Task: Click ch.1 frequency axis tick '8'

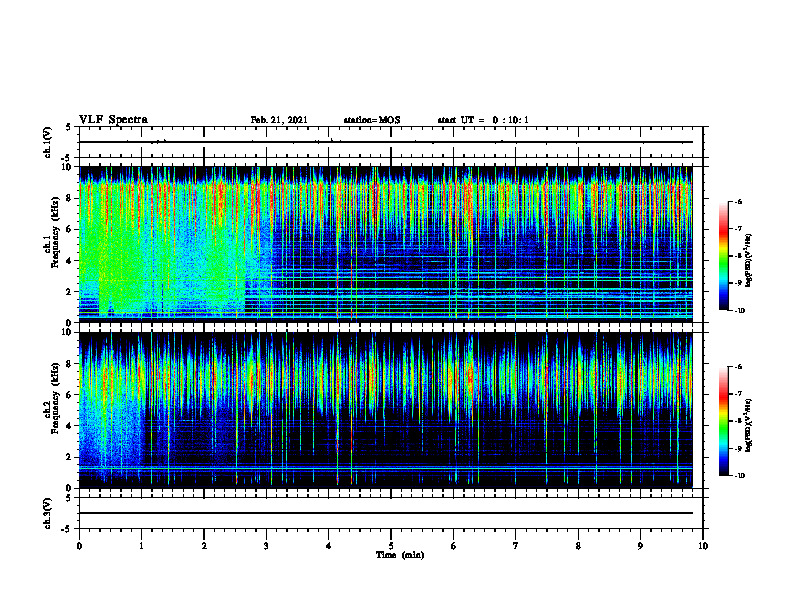Action: (70, 198)
